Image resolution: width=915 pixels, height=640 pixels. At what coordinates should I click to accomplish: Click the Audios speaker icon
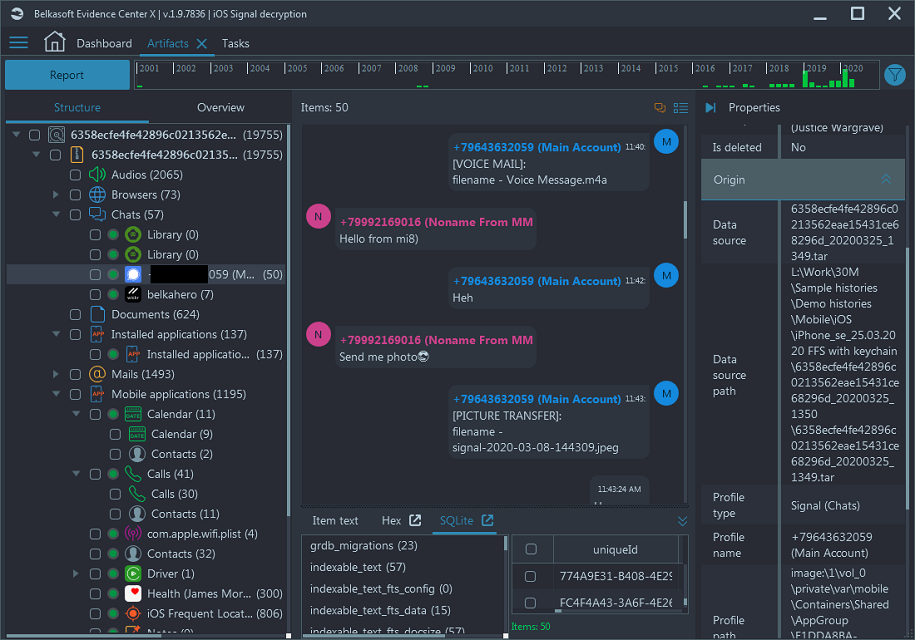97,174
